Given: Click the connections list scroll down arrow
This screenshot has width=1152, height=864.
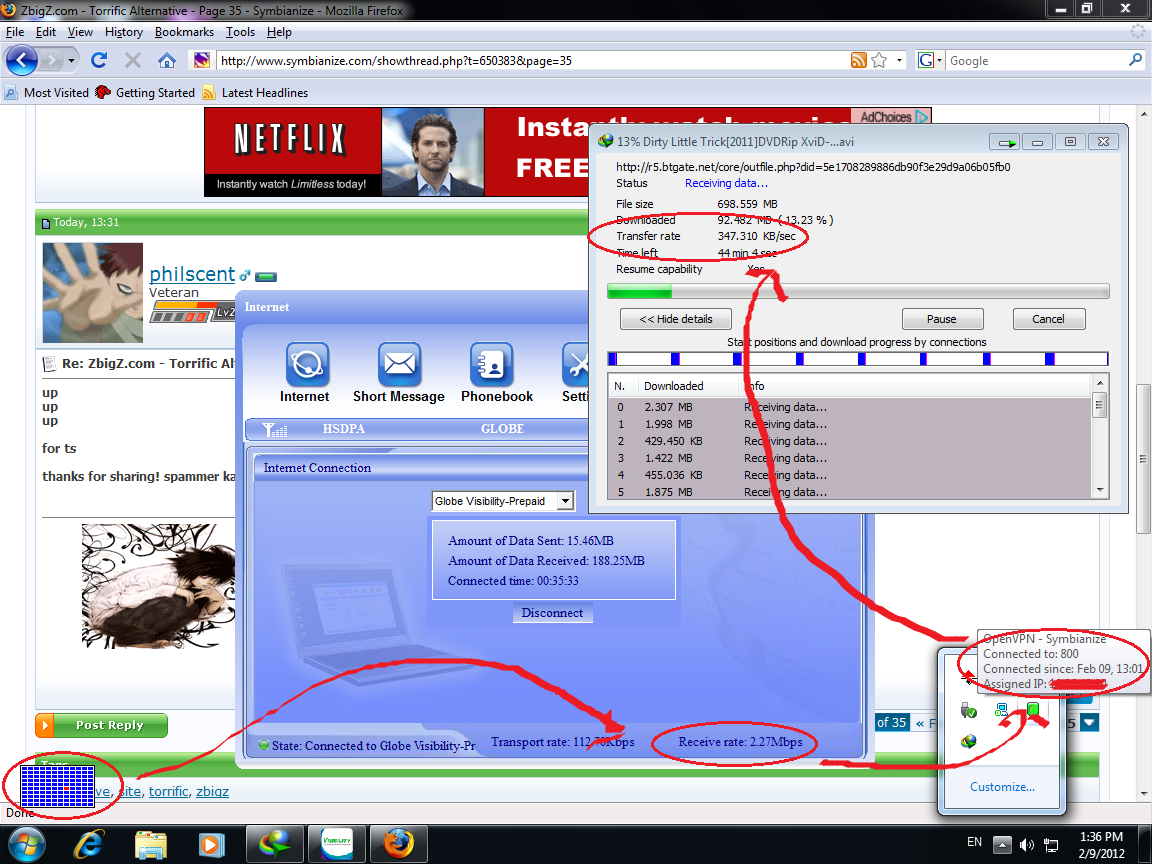Looking at the screenshot, I should pos(1100,489).
